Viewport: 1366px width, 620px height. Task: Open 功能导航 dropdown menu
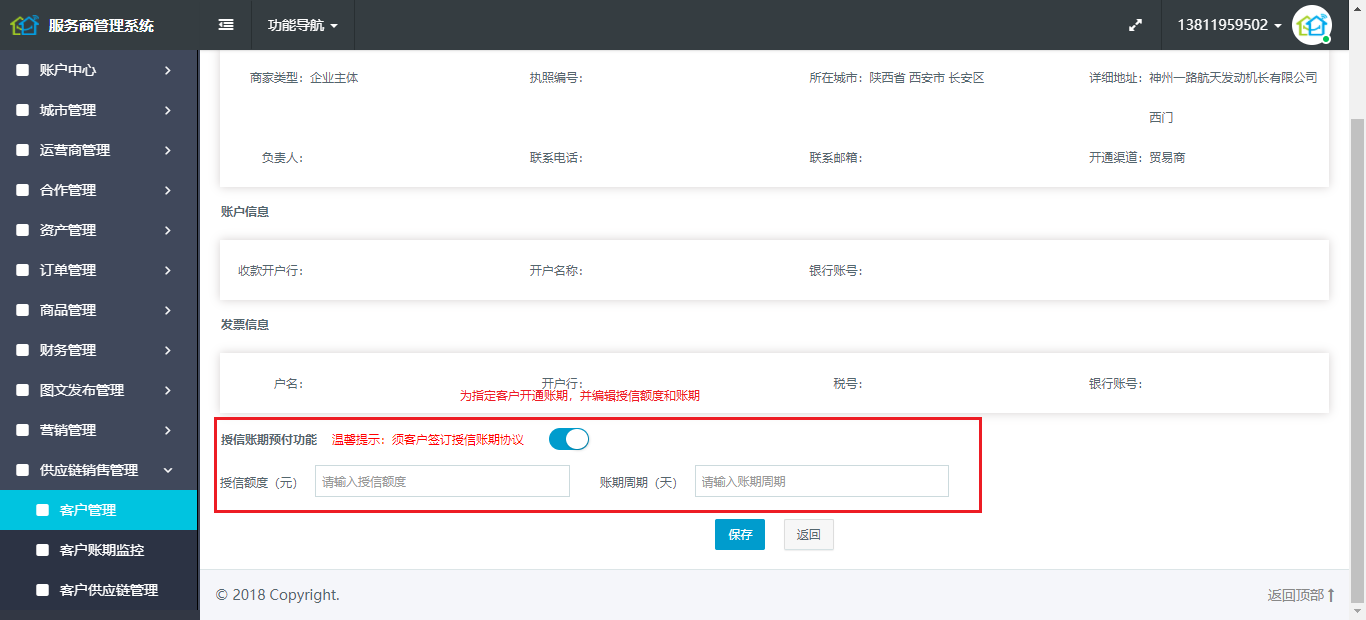(x=302, y=25)
